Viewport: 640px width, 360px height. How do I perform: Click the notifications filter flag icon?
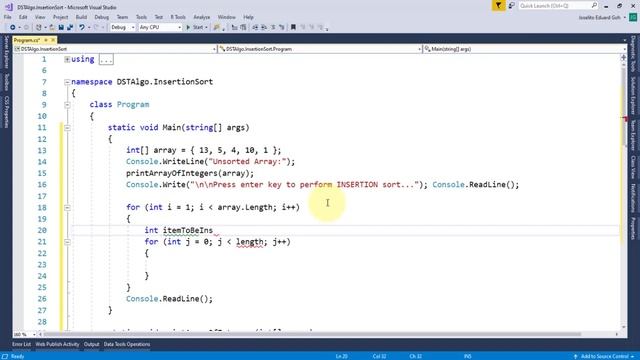click(498, 6)
